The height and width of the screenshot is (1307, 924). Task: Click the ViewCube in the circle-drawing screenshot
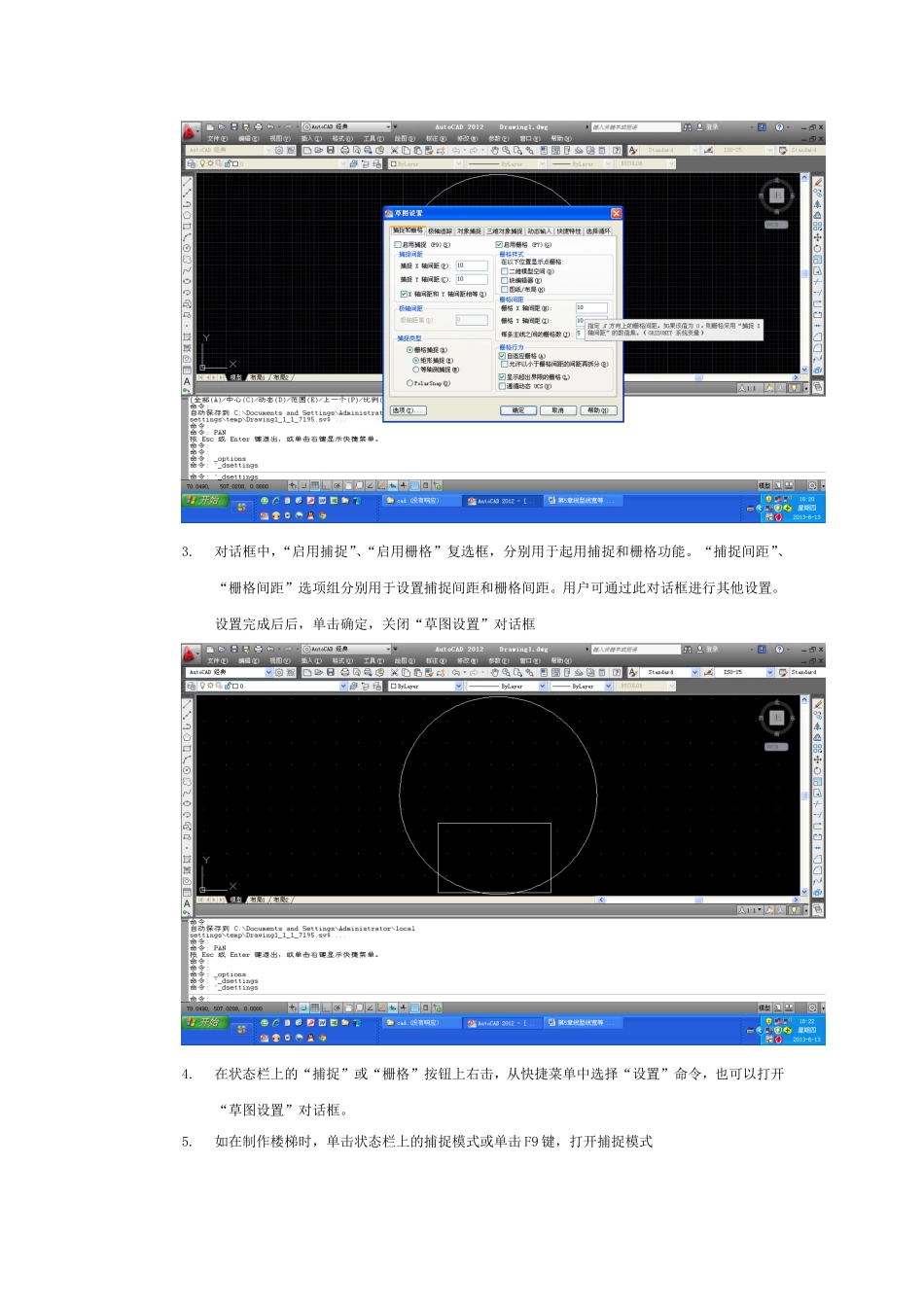click(x=776, y=718)
